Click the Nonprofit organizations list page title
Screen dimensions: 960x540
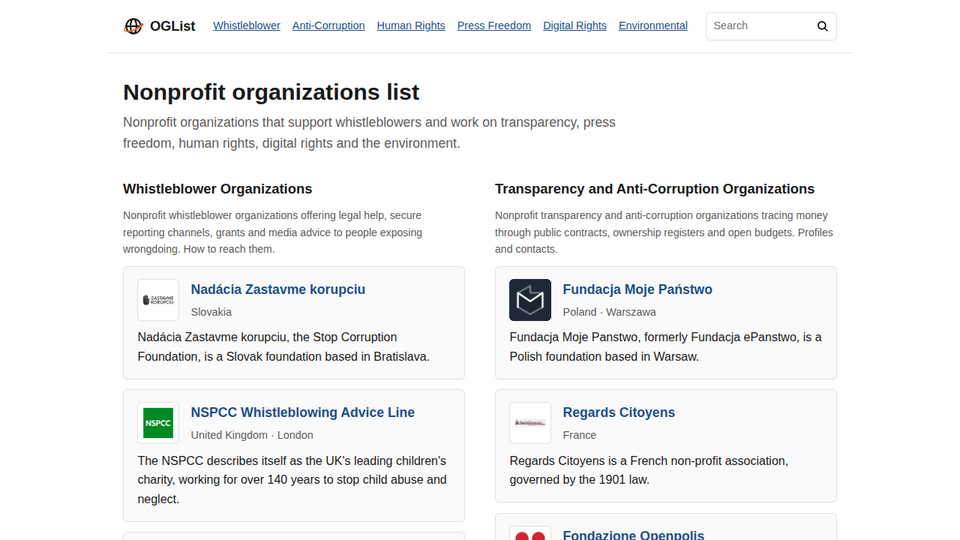pyautogui.click(x=271, y=92)
